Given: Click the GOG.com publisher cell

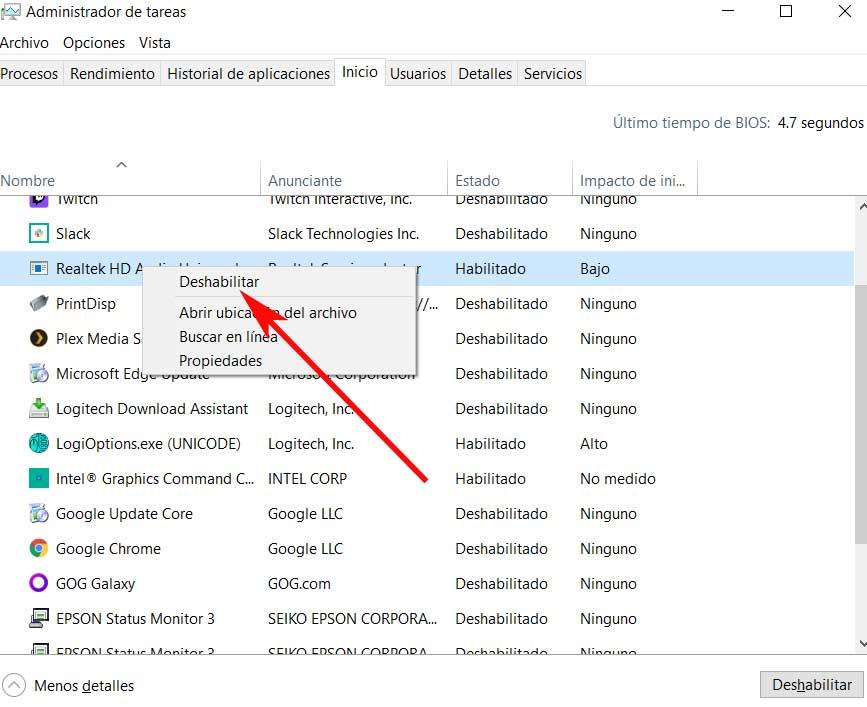Looking at the screenshot, I should tap(299, 584).
